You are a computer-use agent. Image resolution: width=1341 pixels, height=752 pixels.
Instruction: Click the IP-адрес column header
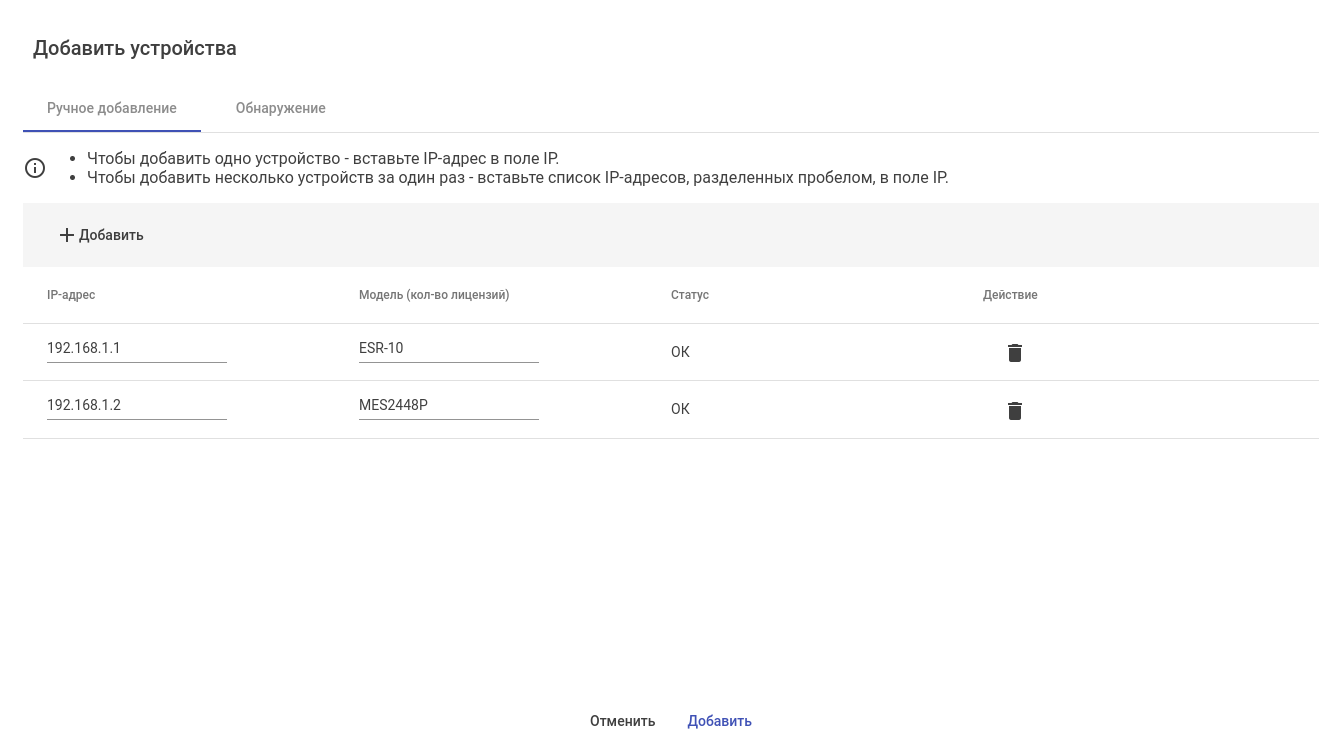[71, 295]
